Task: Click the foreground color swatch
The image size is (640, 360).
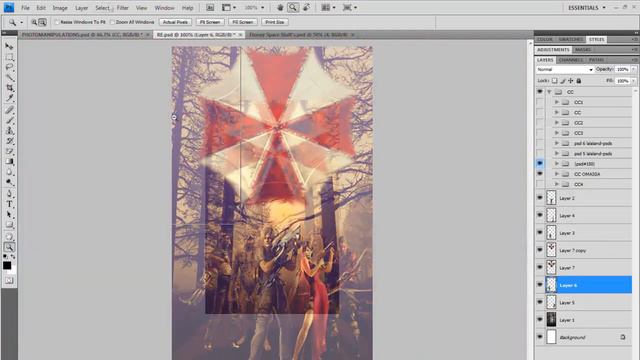Action: coord(7,265)
